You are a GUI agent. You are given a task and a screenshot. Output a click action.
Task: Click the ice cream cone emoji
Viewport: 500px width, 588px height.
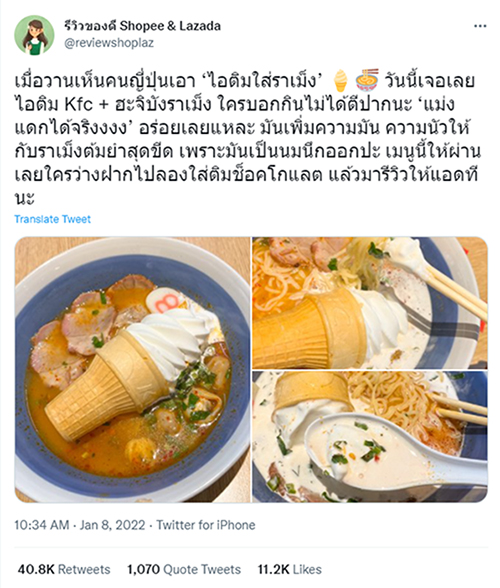[x=340, y=80]
